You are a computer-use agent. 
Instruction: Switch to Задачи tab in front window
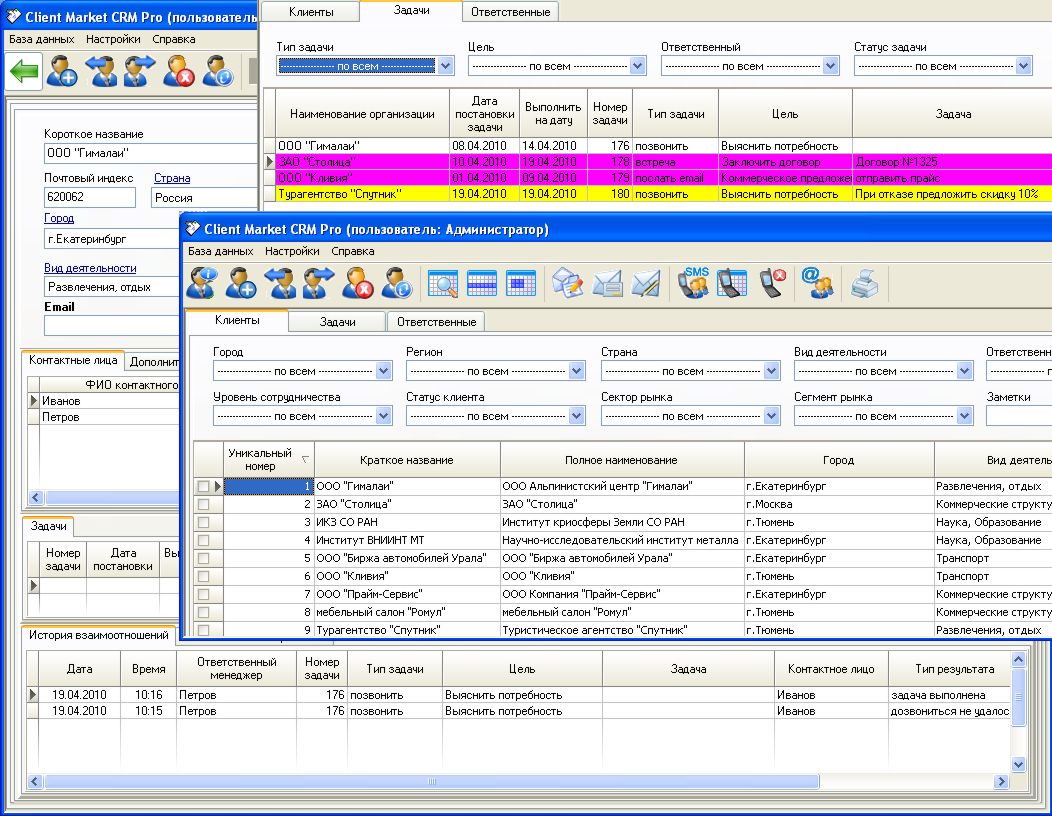(337, 322)
